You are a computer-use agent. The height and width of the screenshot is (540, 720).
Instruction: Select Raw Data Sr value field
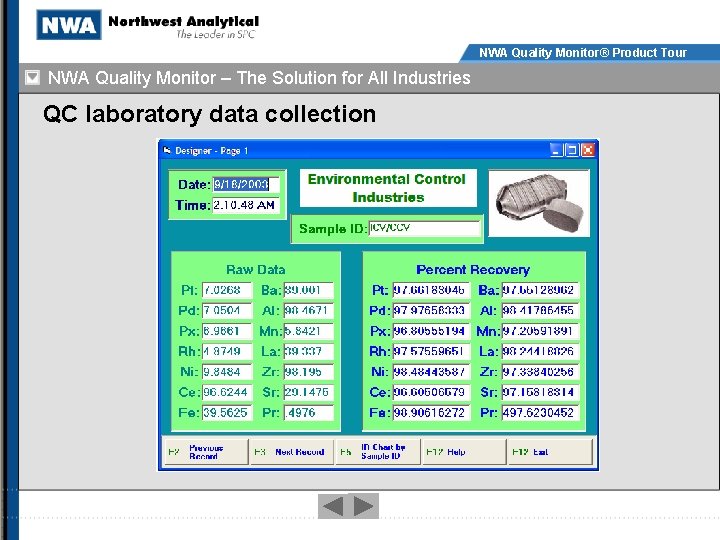tap(308, 392)
